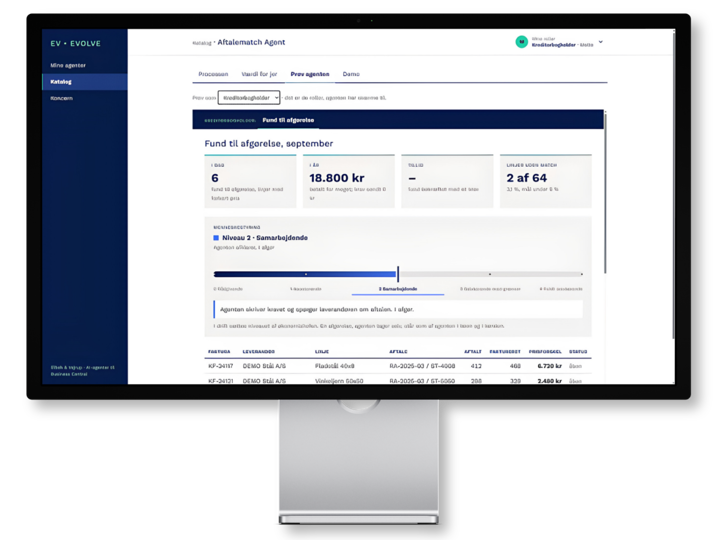720x540 pixels.
Task: Select the level 3 slider label
Action: [x=490, y=289]
